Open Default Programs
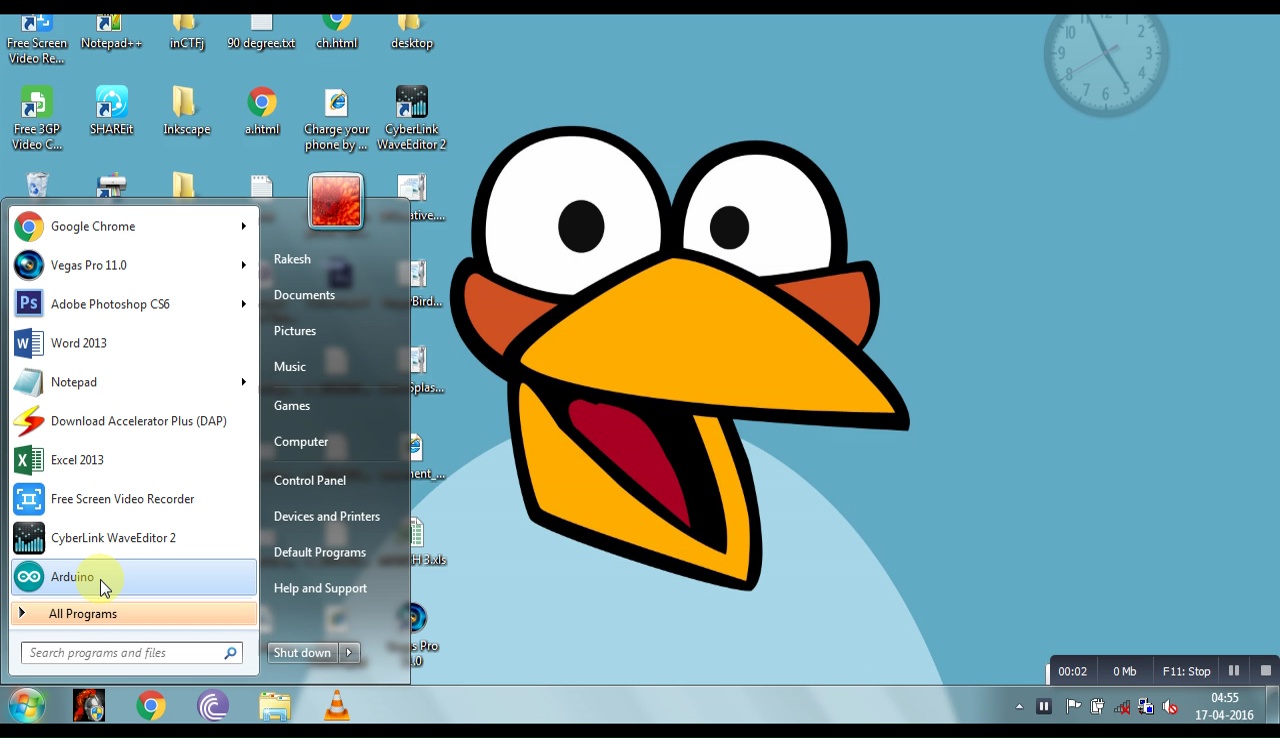This screenshot has width=1280, height=738. click(320, 553)
